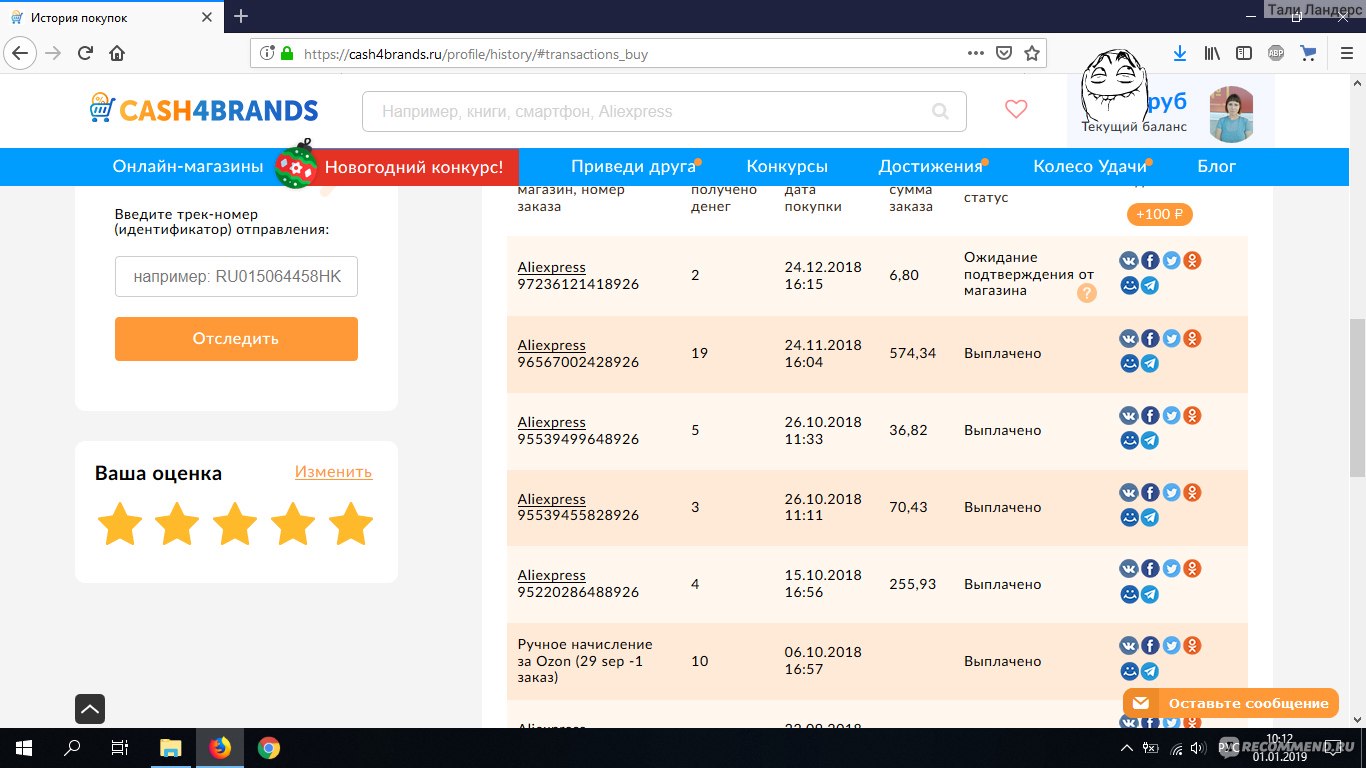Screen dimensions: 1366x768
Task: Open the user profile avatar
Action: pos(1231,114)
